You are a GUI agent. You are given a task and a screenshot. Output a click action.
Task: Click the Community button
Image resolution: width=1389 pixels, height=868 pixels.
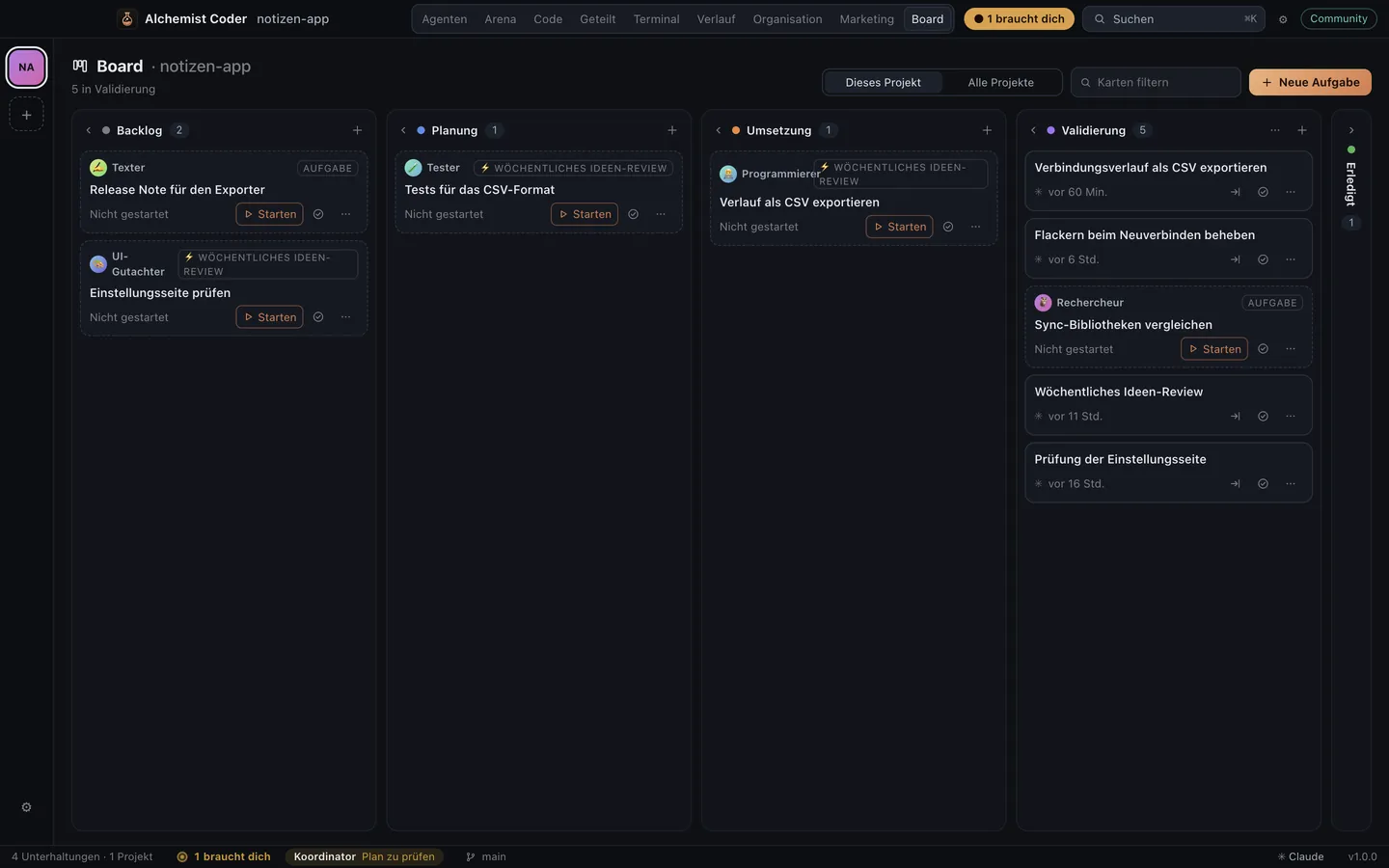point(1339,18)
